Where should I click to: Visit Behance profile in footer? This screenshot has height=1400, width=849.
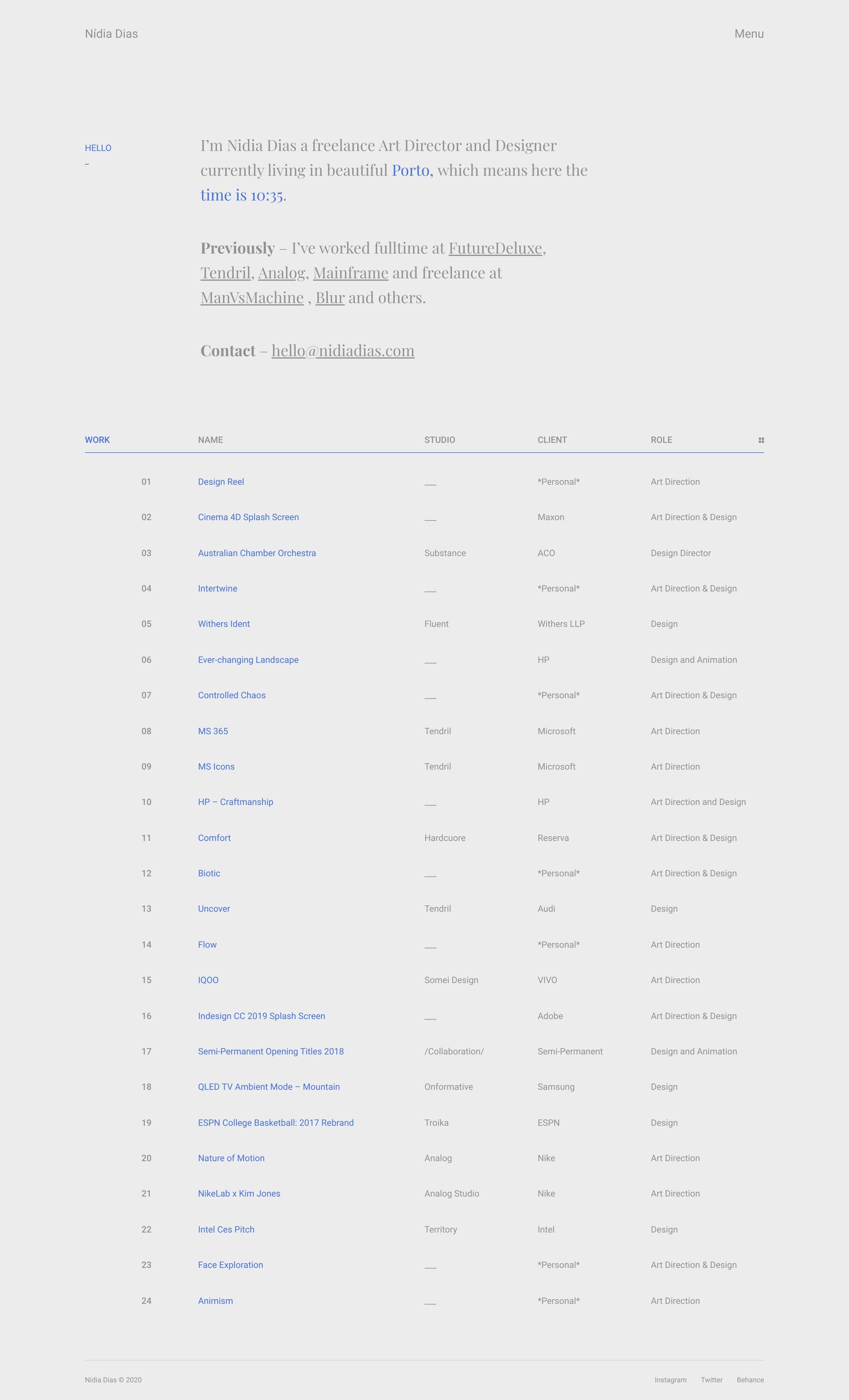750,1380
